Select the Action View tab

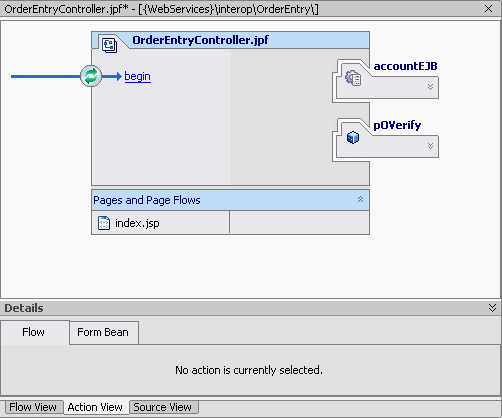(95, 407)
